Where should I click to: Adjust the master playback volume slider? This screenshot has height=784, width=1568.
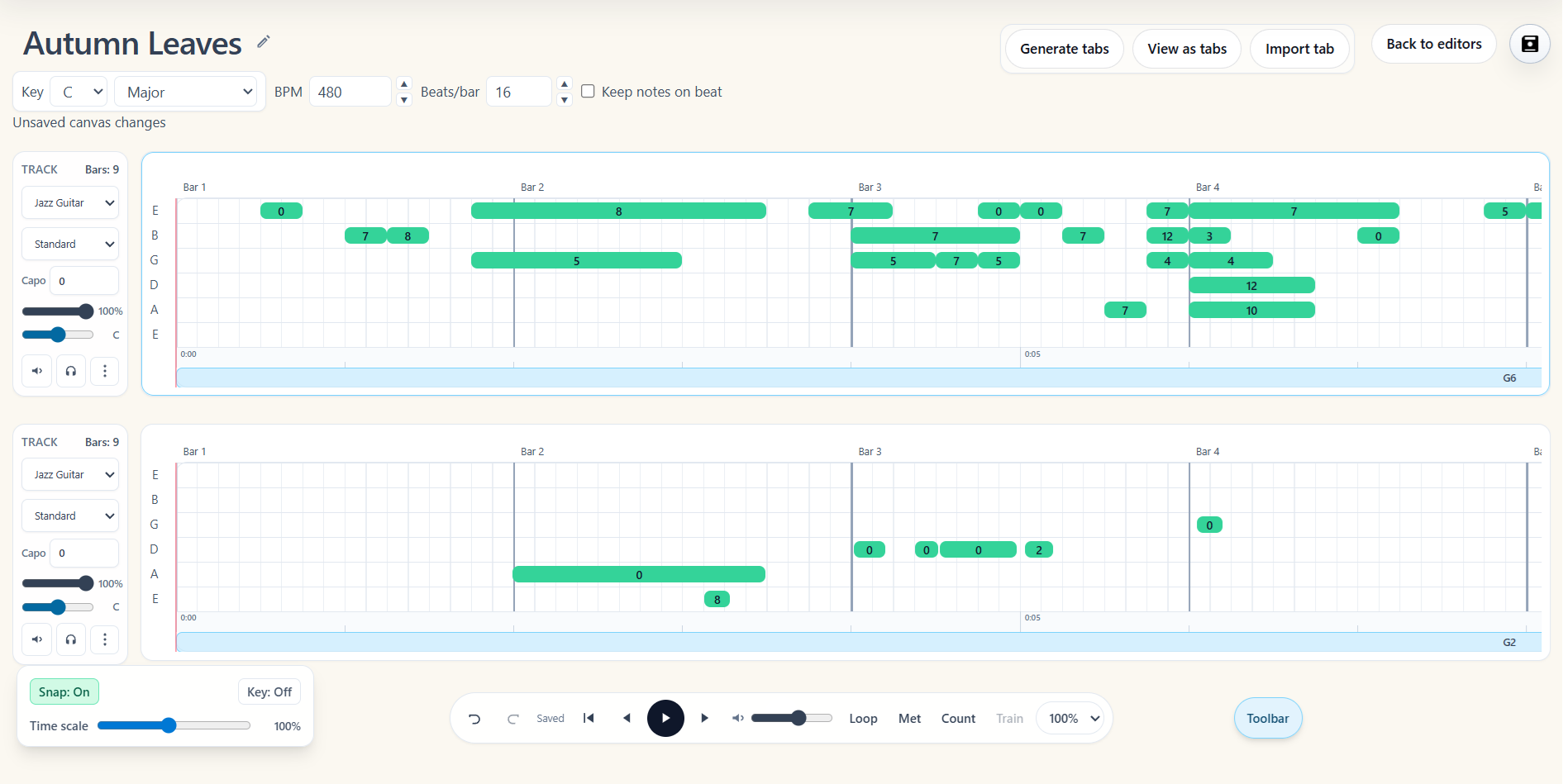(x=791, y=718)
